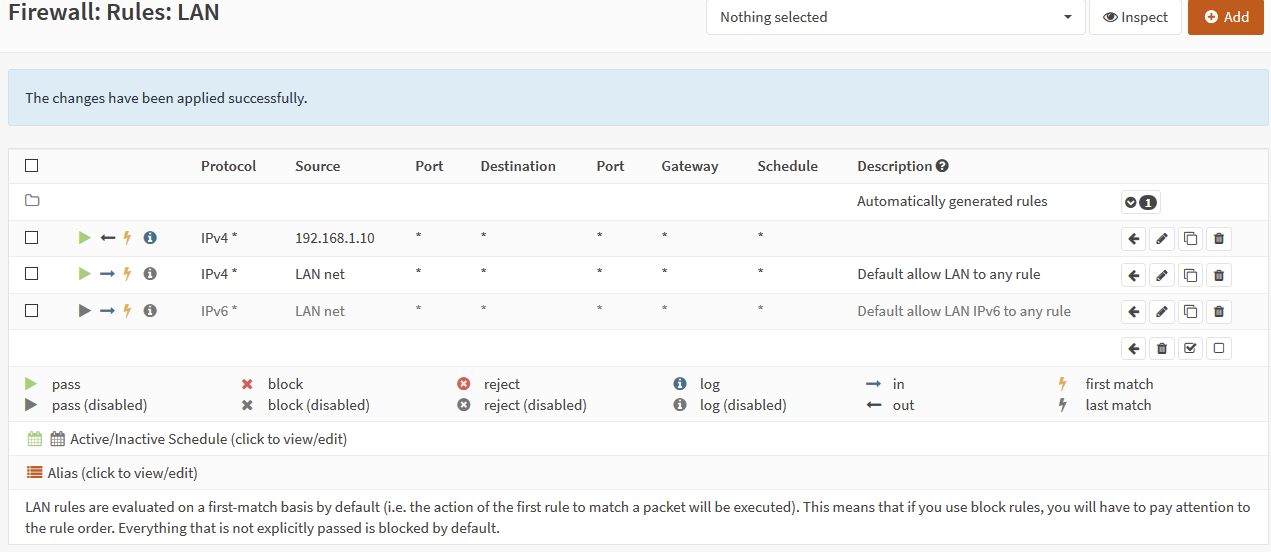Toggle the select-all checkbox in table header
Viewport: 1271px width, 552px height.
point(32,166)
